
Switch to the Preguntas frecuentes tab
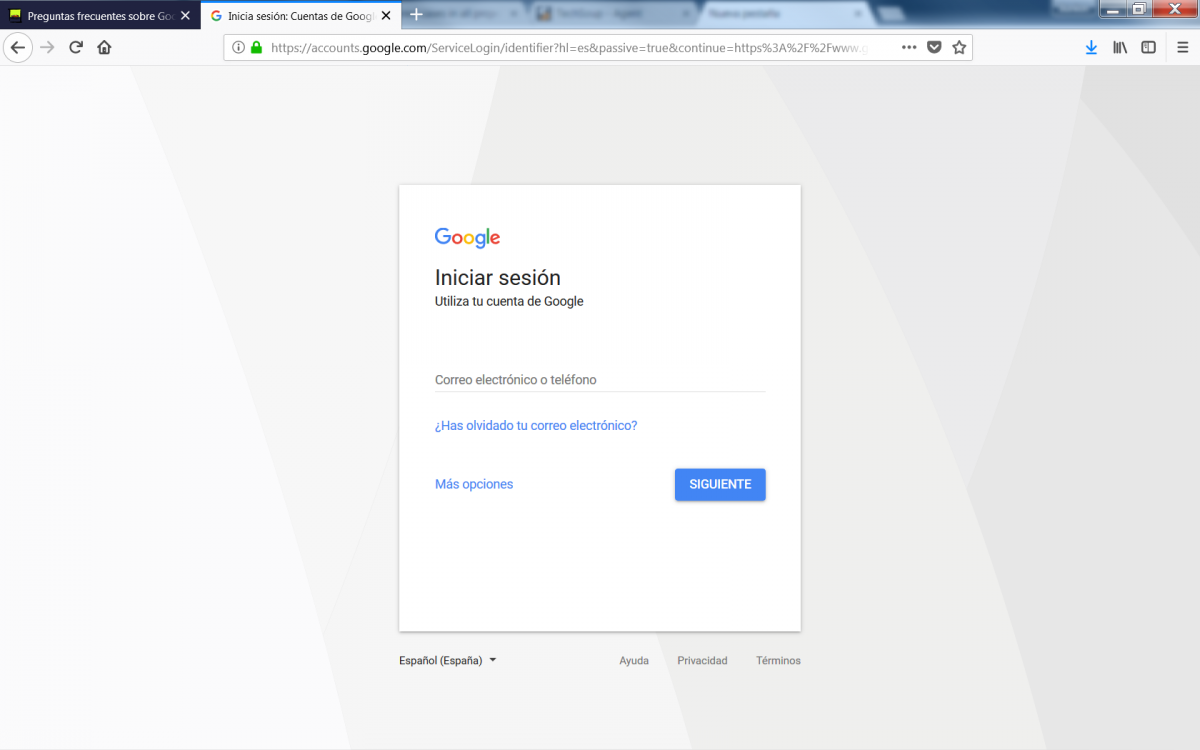click(x=100, y=16)
